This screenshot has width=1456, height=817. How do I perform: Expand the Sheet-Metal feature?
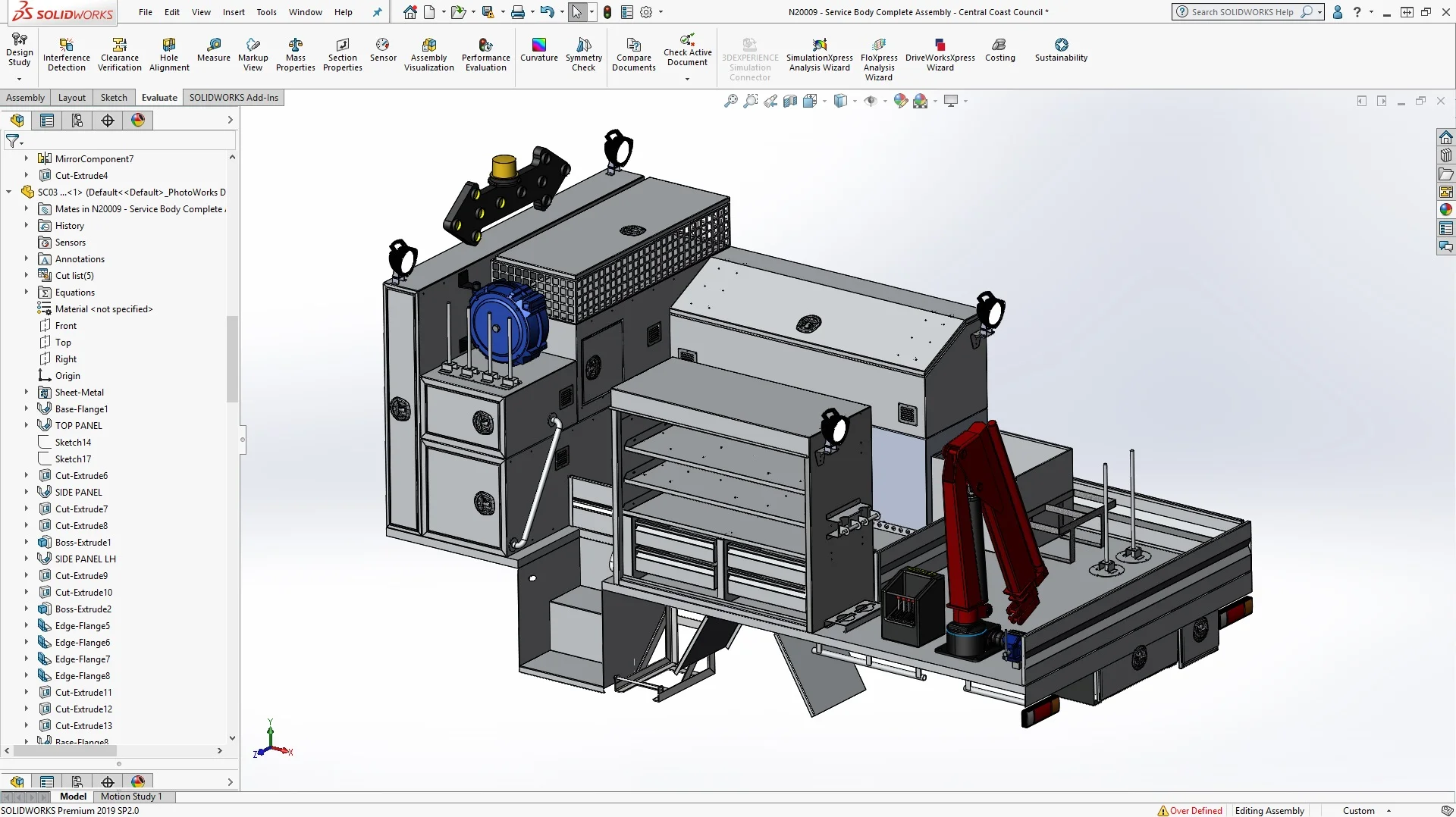click(26, 392)
